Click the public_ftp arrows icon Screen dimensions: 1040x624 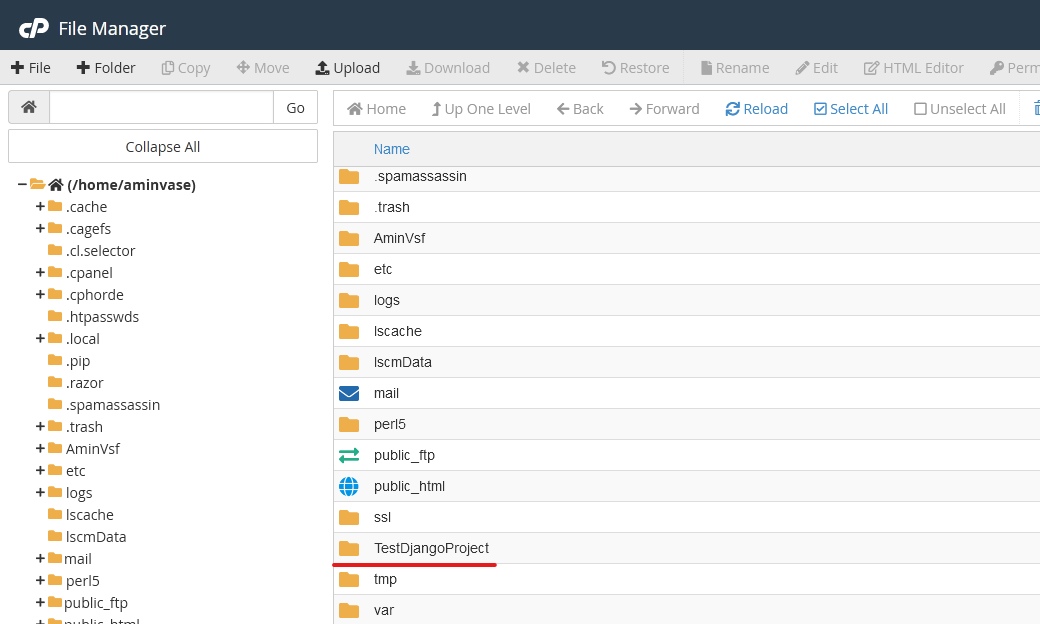(x=348, y=455)
